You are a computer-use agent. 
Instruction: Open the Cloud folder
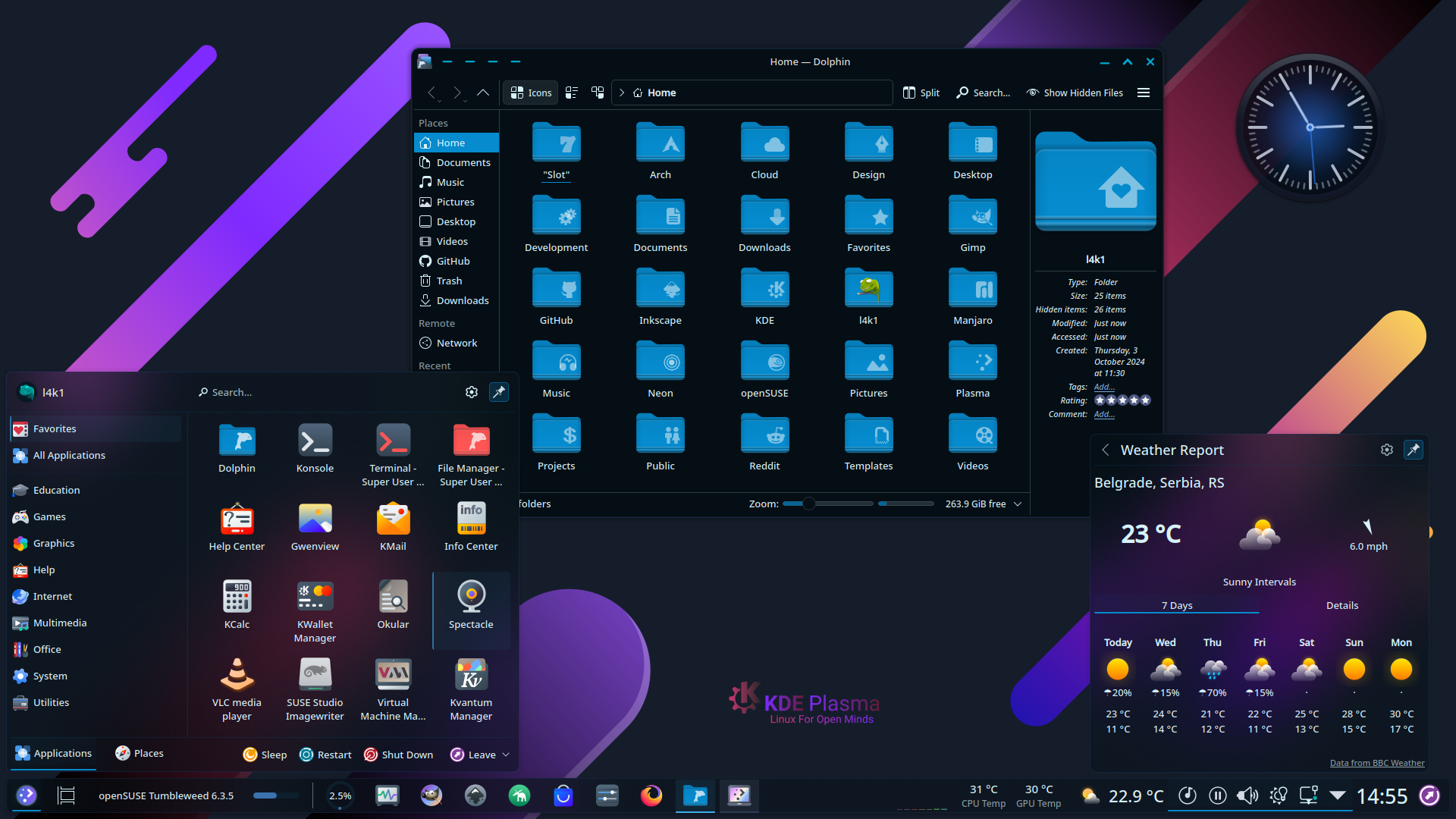[764, 152]
